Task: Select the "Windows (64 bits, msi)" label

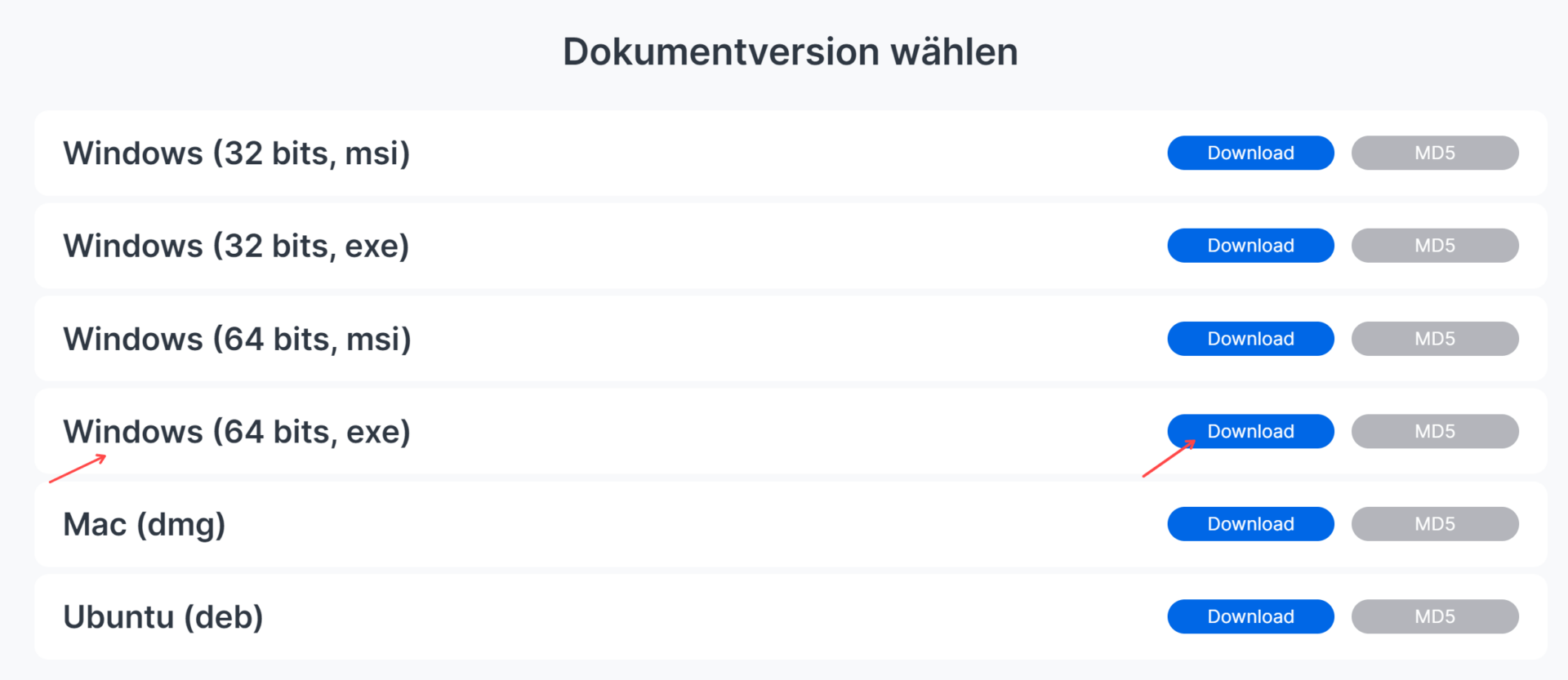Action: 237,339
